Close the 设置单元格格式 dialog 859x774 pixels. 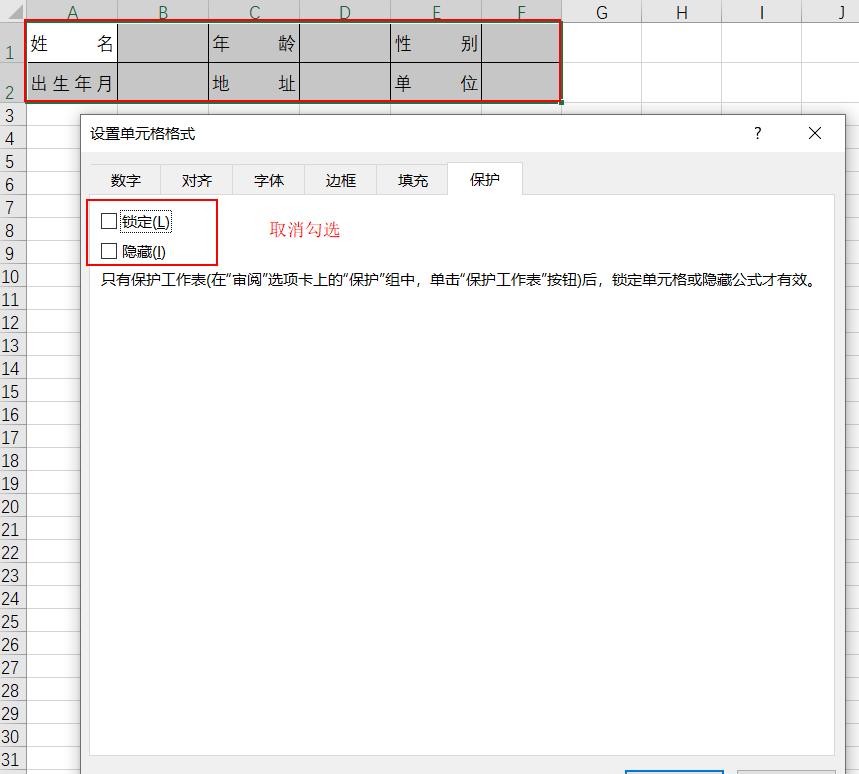(x=815, y=133)
